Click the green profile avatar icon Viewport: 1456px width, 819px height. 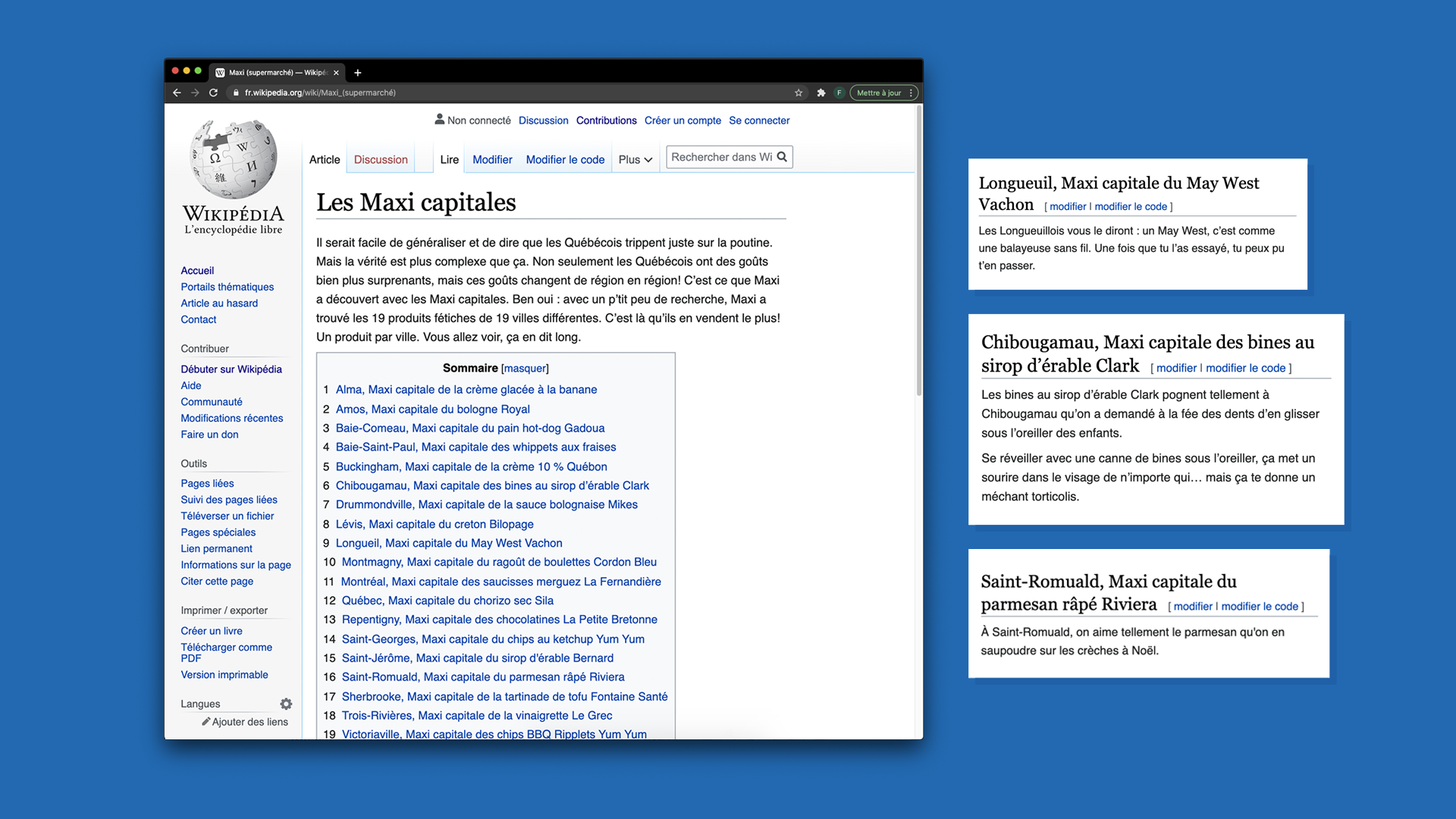tap(839, 93)
